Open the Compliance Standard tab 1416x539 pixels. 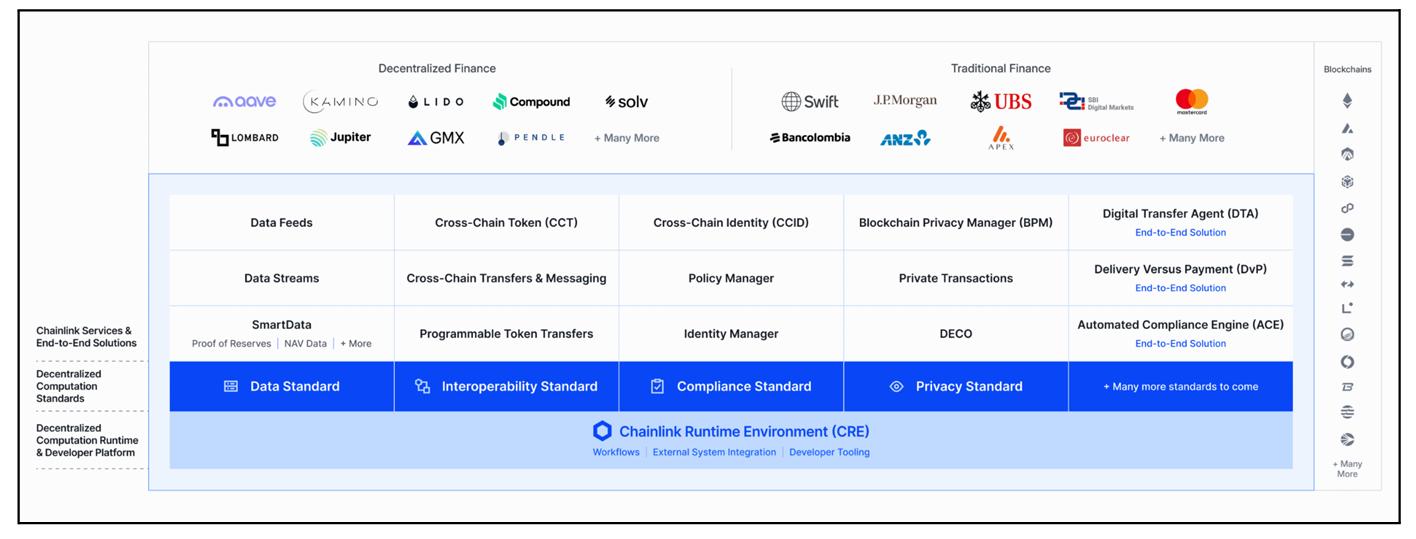(x=731, y=386)
